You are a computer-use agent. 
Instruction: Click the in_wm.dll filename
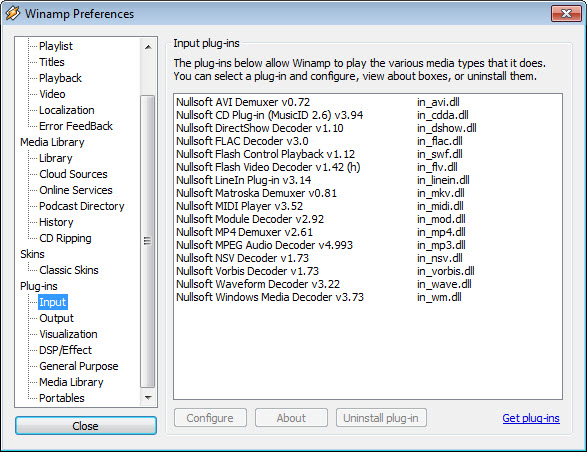440,297
